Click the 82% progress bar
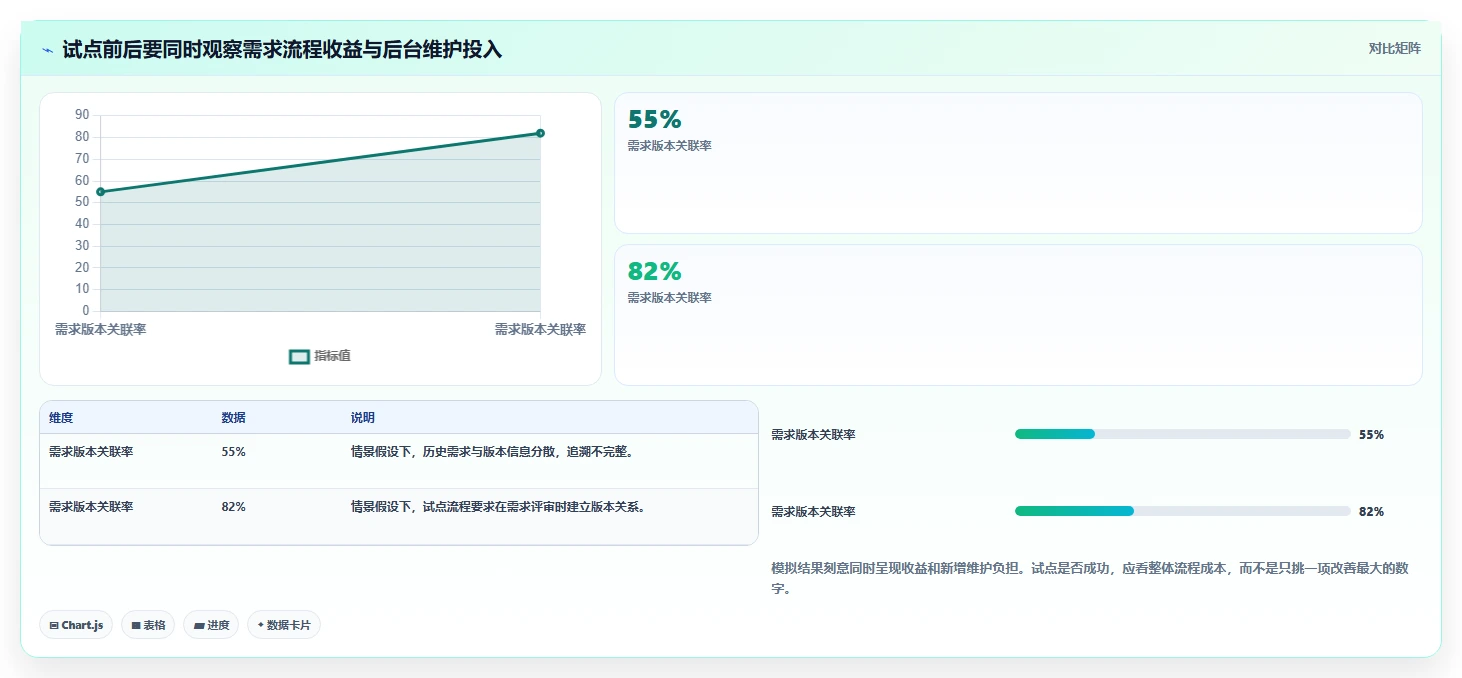1462x678 pixels. (x=1183, y=511)
